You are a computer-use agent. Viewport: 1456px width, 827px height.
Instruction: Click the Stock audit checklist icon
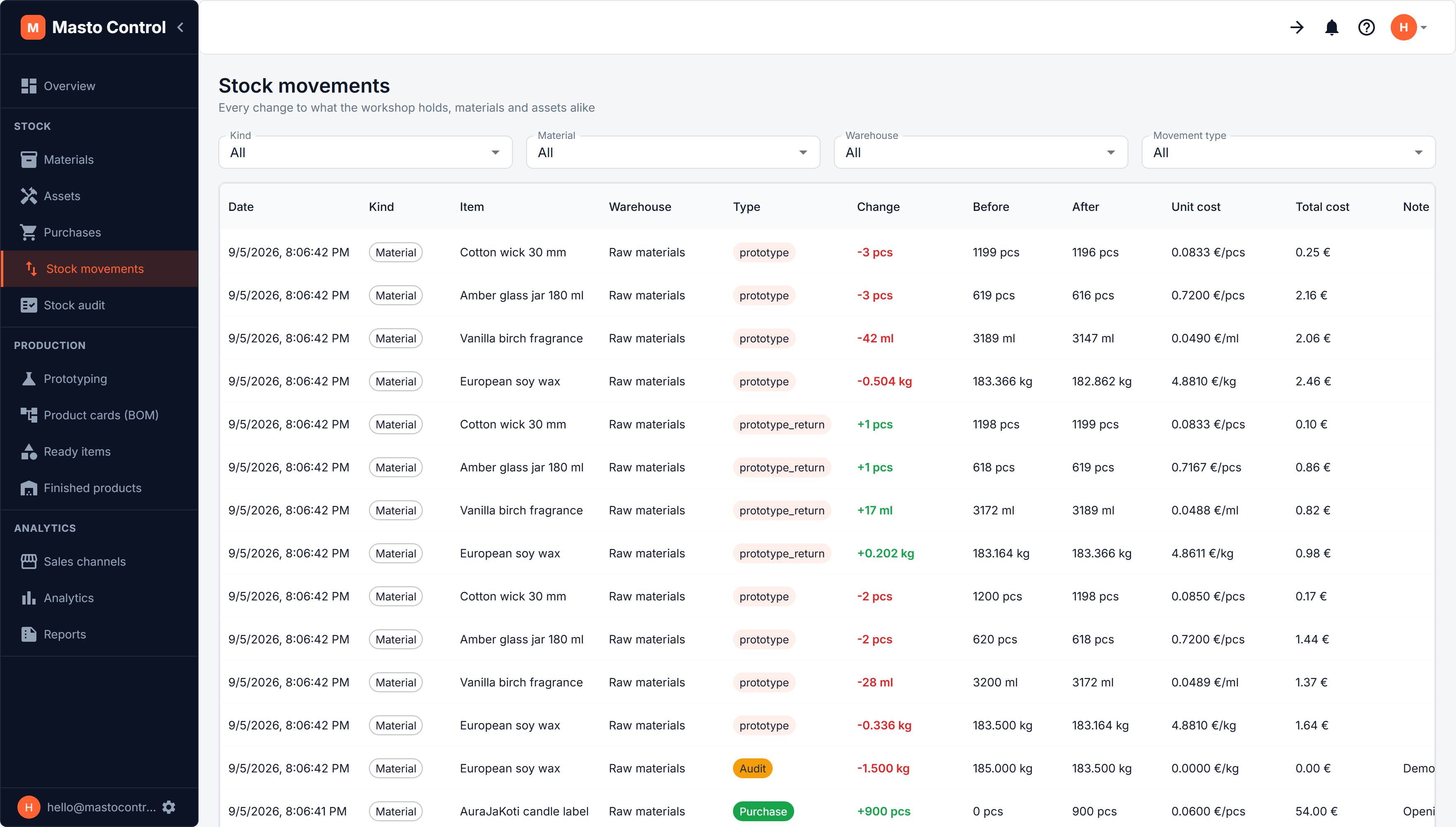[29, 305]
